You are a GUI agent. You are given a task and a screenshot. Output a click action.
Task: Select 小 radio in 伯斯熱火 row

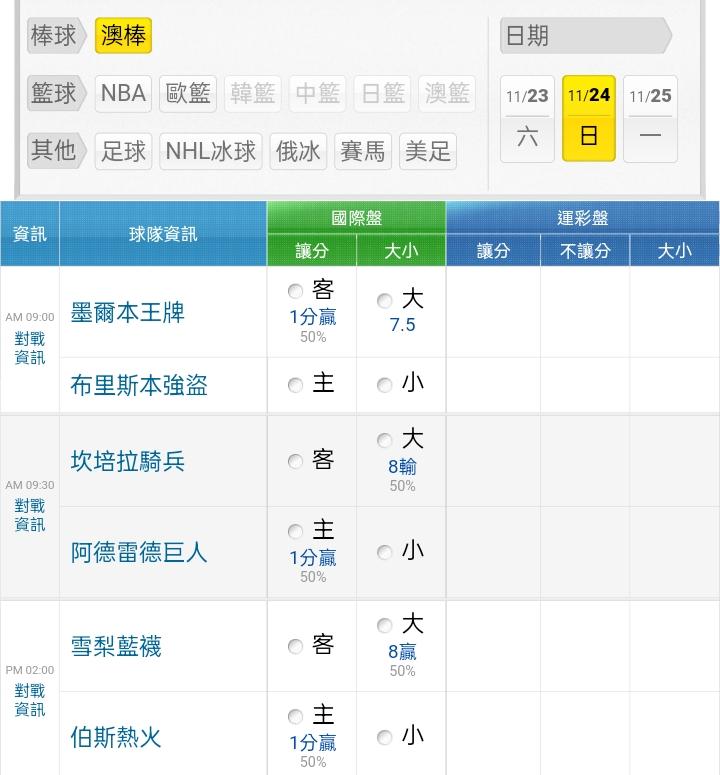pyautogui.click(x=384, y=737)
